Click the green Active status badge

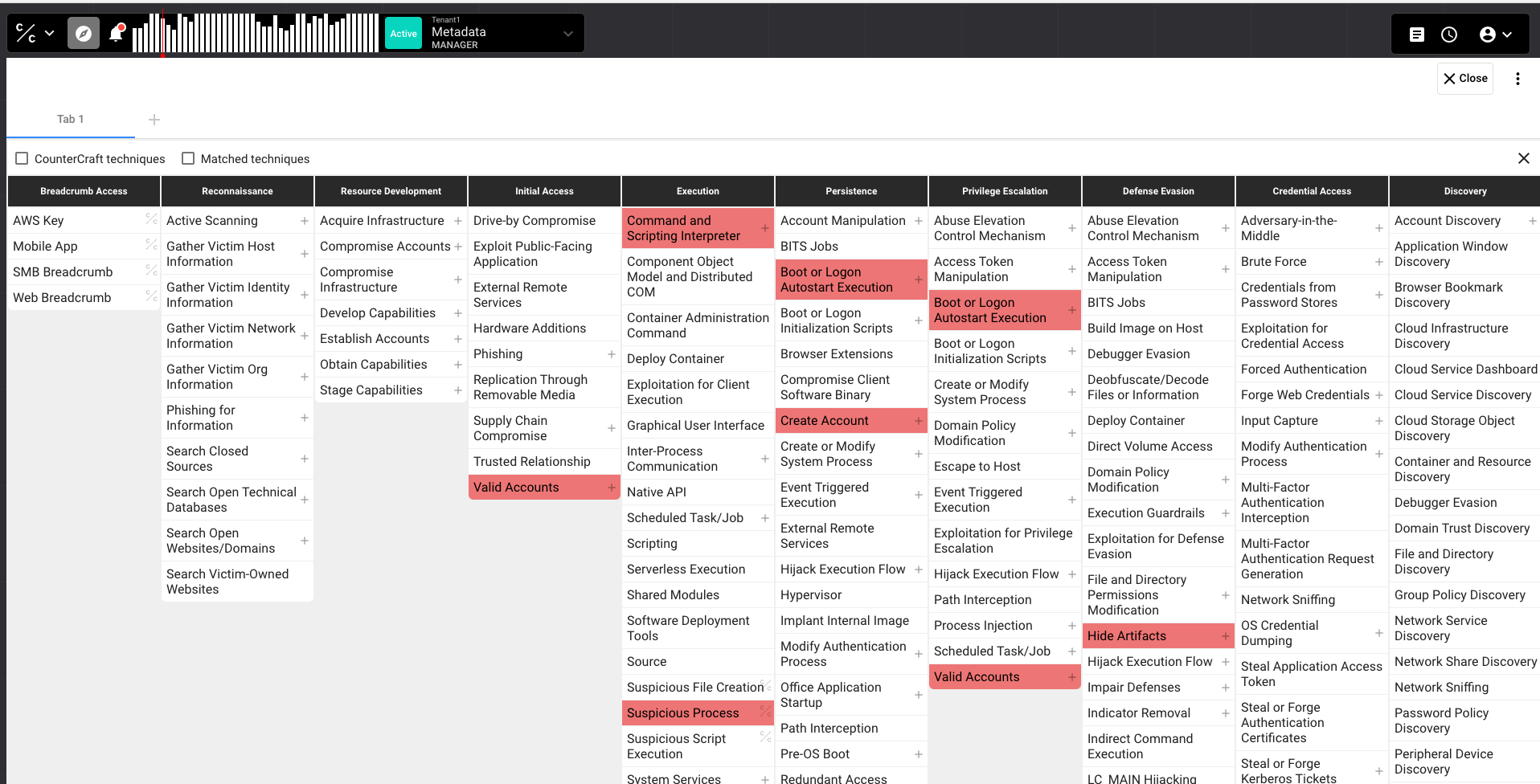[403, 34]
